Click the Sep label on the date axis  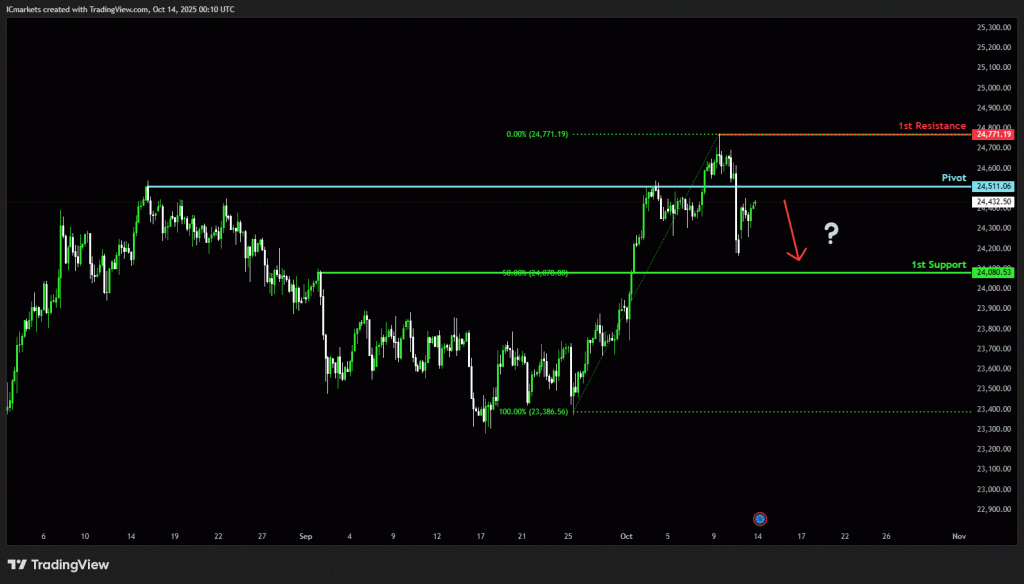(x=306, y=536)
